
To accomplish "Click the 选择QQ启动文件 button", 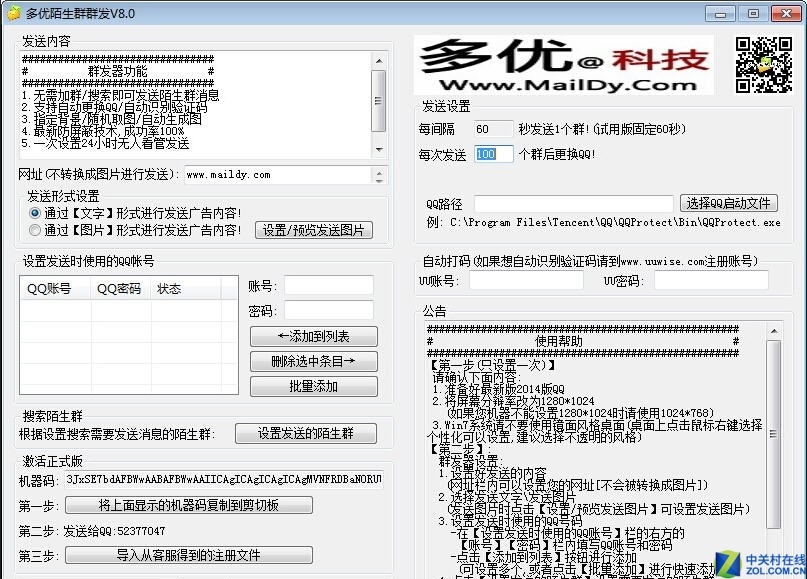I will [x=728, y=203].
